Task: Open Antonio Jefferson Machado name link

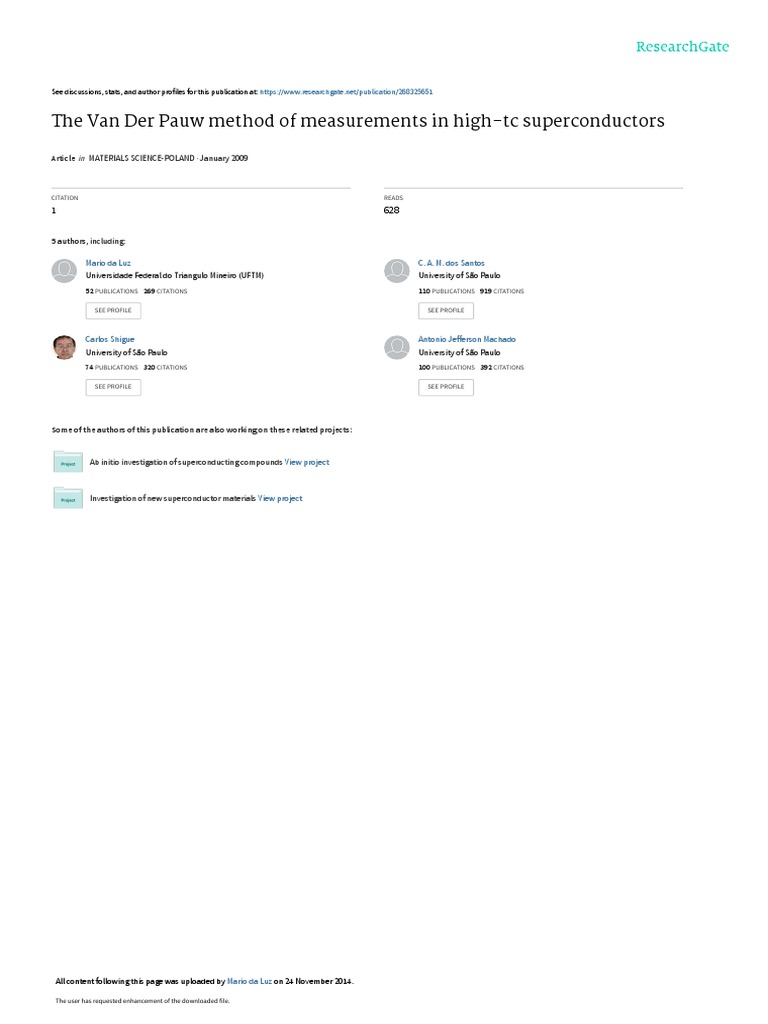Action: click(467, 340)
